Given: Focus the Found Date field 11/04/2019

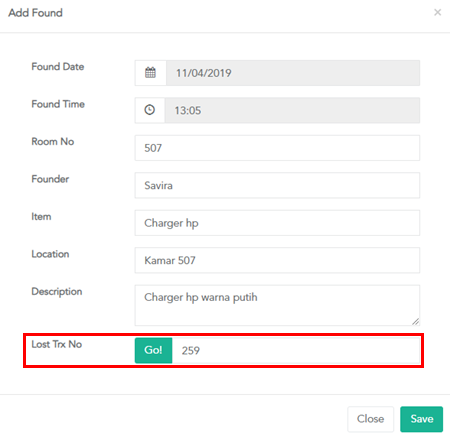Looking at the screenshot, I should (x=293, y=73).
